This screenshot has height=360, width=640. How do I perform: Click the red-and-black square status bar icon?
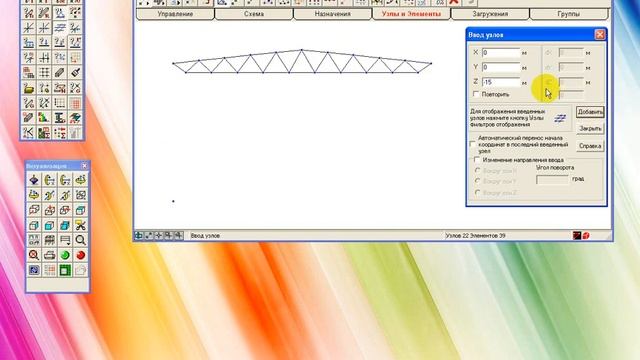coord(577,236)
